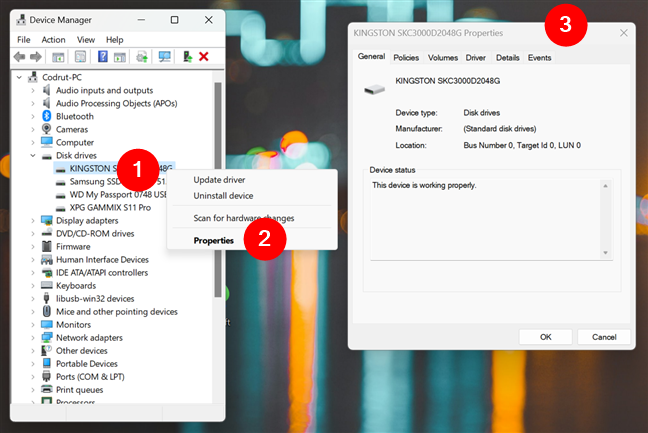Click the Enable device green arrow toolbar icon
Viewport: 648px width, 433px height.
coord(187,57)
